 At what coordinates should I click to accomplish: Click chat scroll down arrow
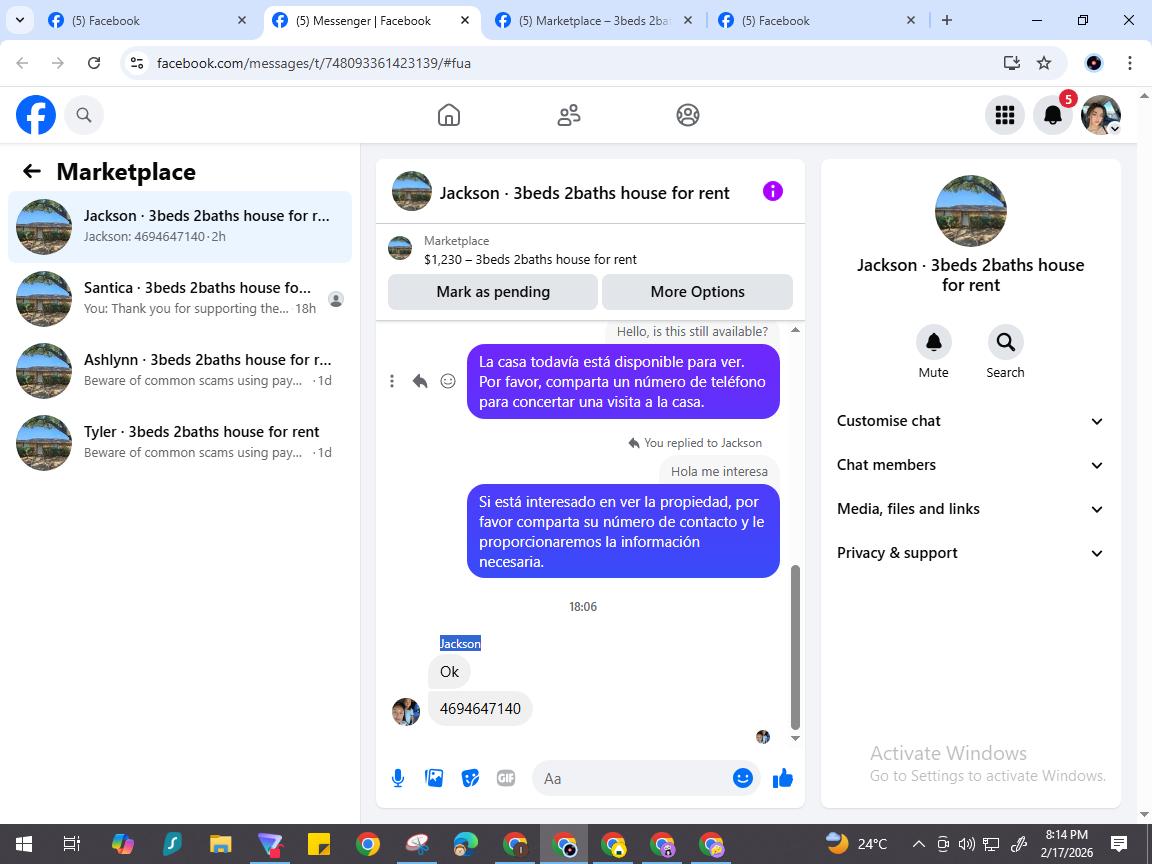(x=795, y=738)
